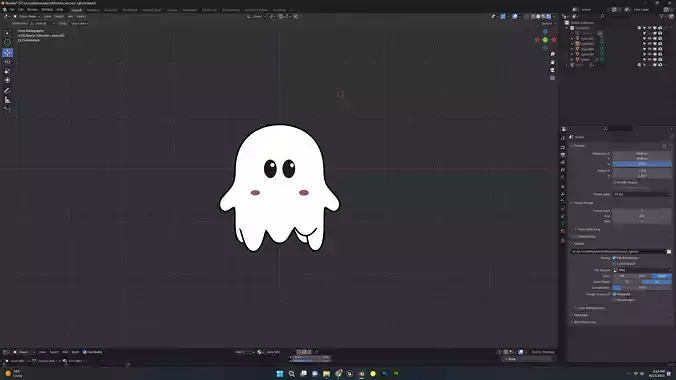Switch to the Sculpting workspace tab
This screenshot has height=380, width=676.
[111, 10]
